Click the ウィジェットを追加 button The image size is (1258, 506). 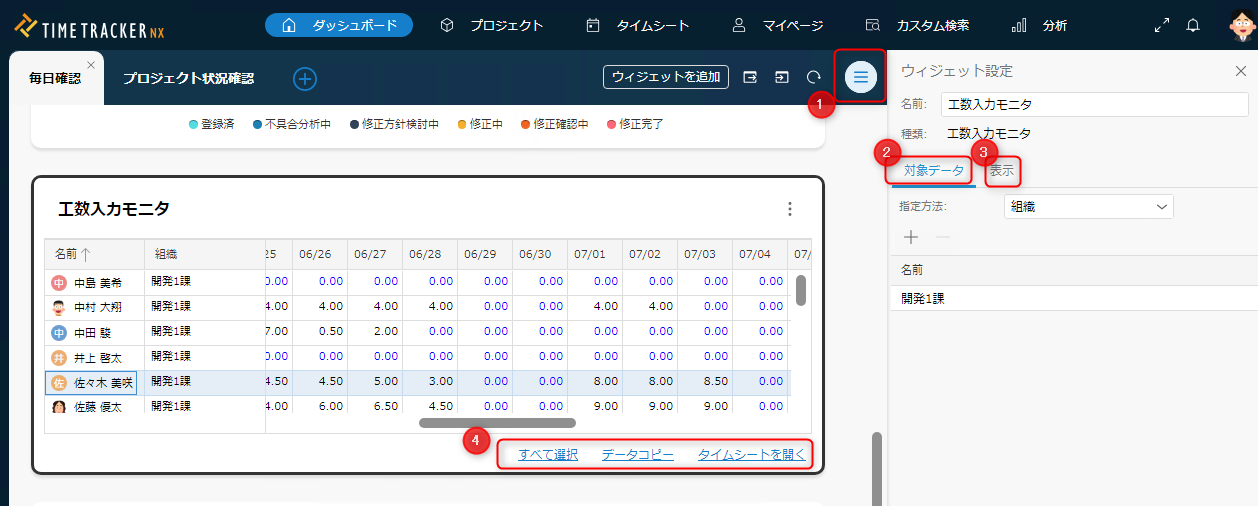(x=665, y=77)
